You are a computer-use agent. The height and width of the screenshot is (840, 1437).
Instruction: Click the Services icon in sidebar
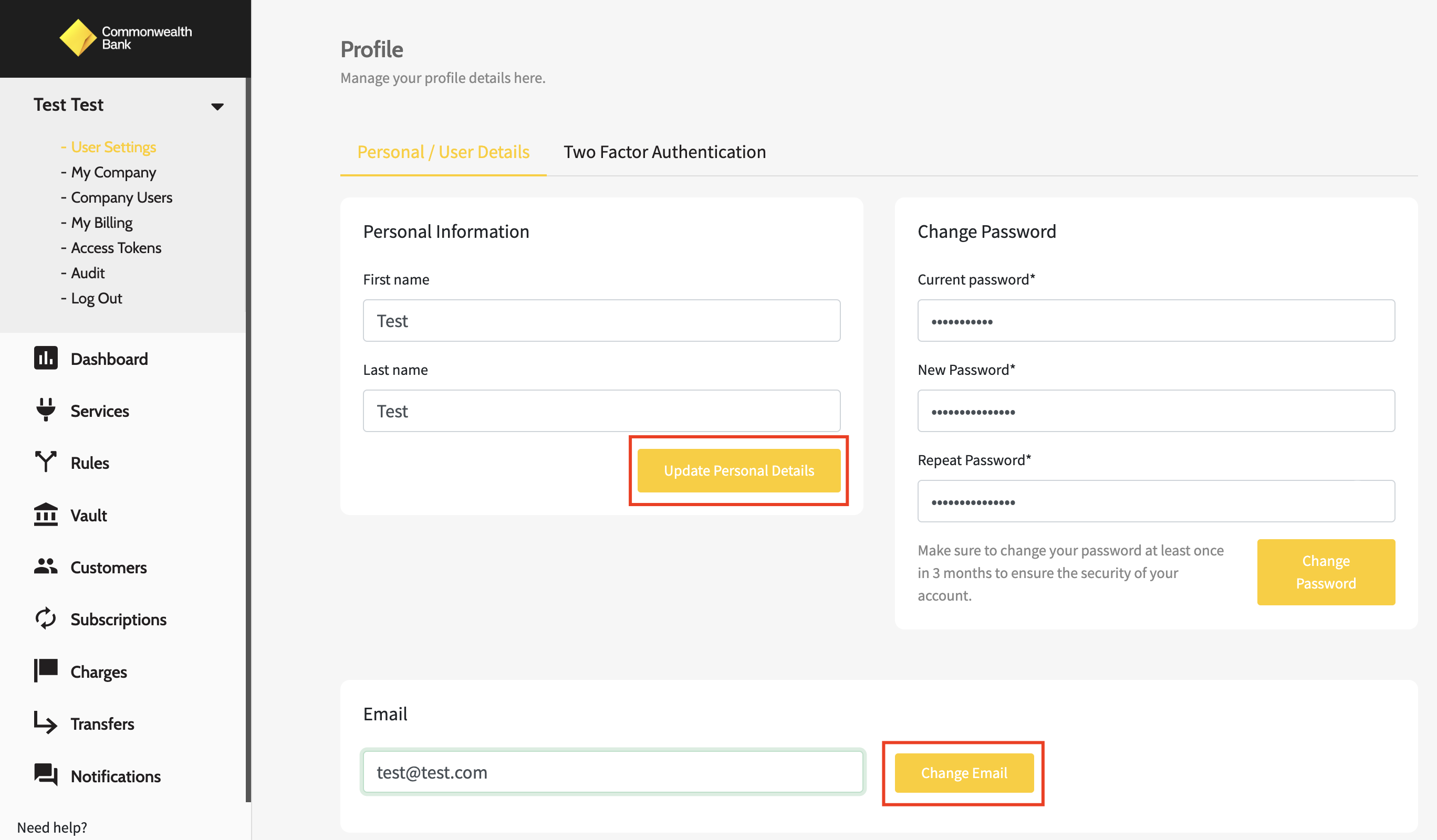(x=47, y=410)
